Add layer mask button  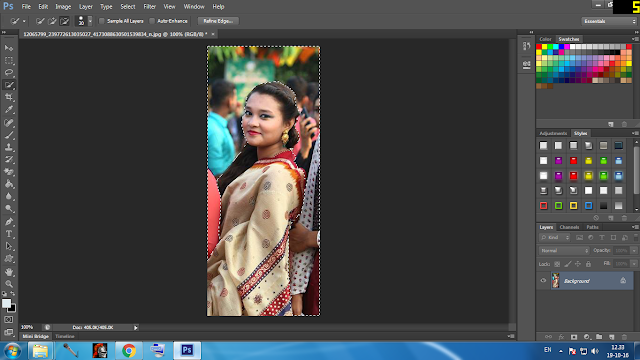[574, 337]
